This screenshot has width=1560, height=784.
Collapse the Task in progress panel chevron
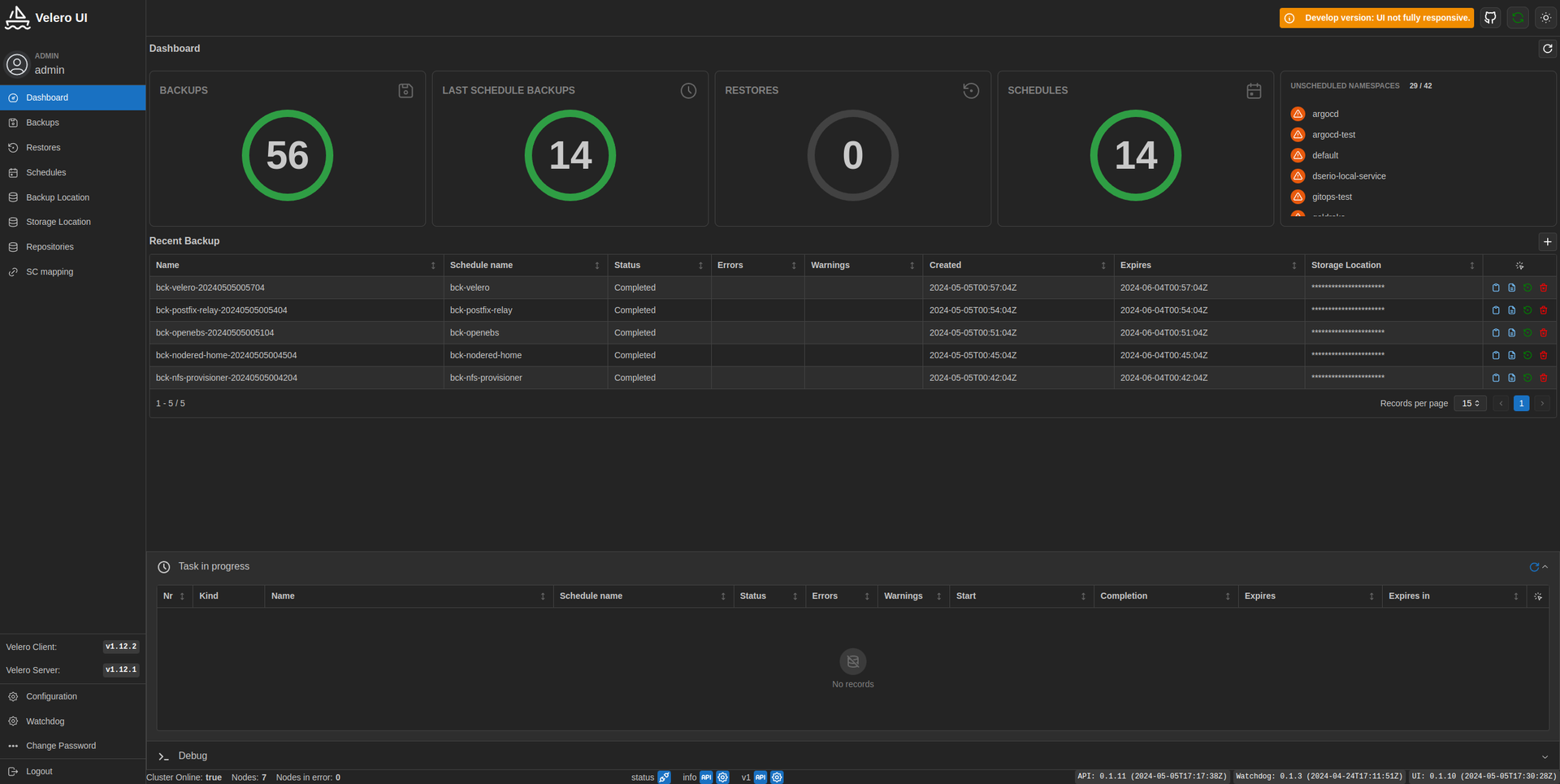[x=1545, y=567]
